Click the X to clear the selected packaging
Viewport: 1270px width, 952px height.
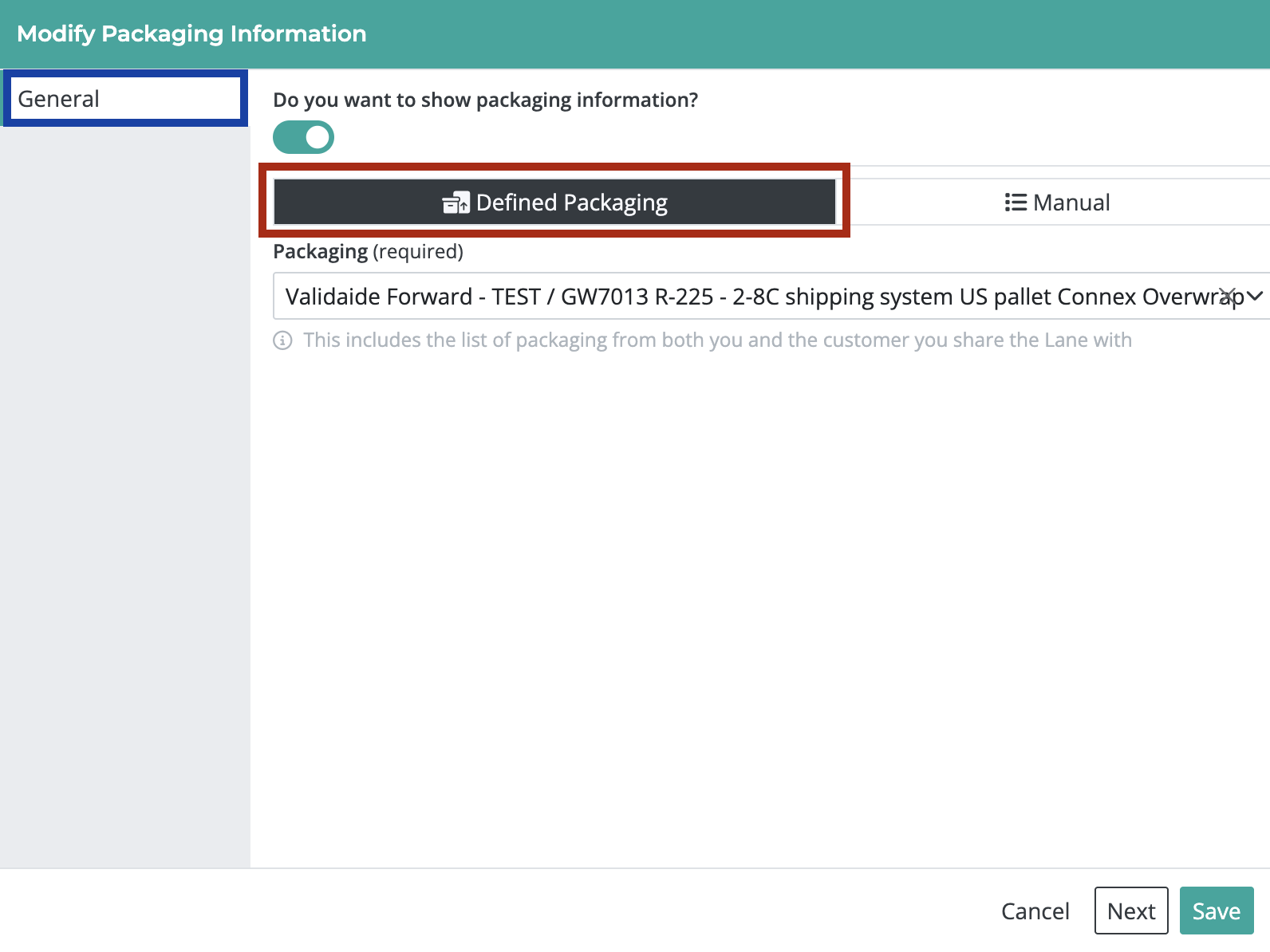(x=1228, y=296)
